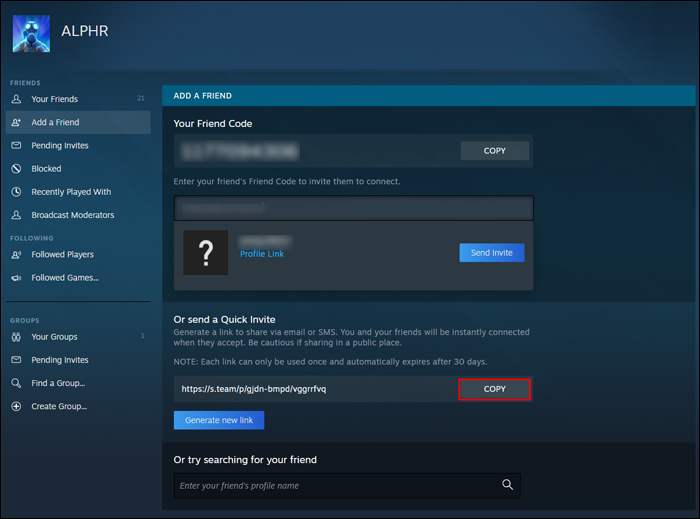The height and width of the screenshot is (519, 700).
Task: Click the Followed Games megaphone icon
Action: (x=16, y=278)
